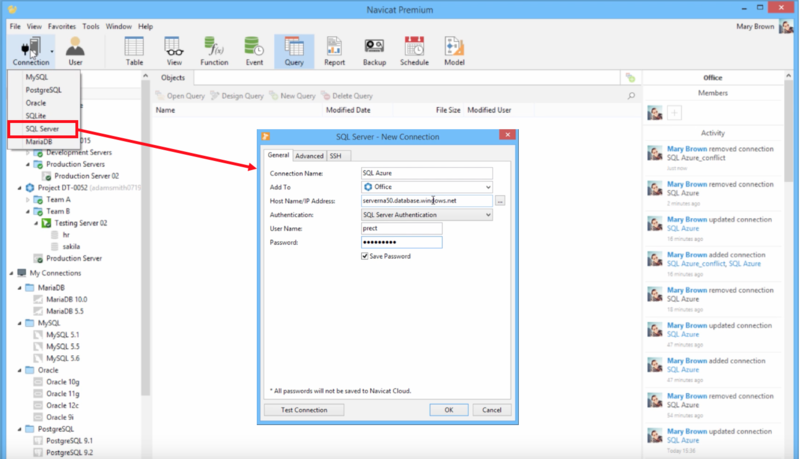Collapse the Project DT-0052 node
Image resolution: width=800 pixels, height=459 pixels.
point(19,188)
